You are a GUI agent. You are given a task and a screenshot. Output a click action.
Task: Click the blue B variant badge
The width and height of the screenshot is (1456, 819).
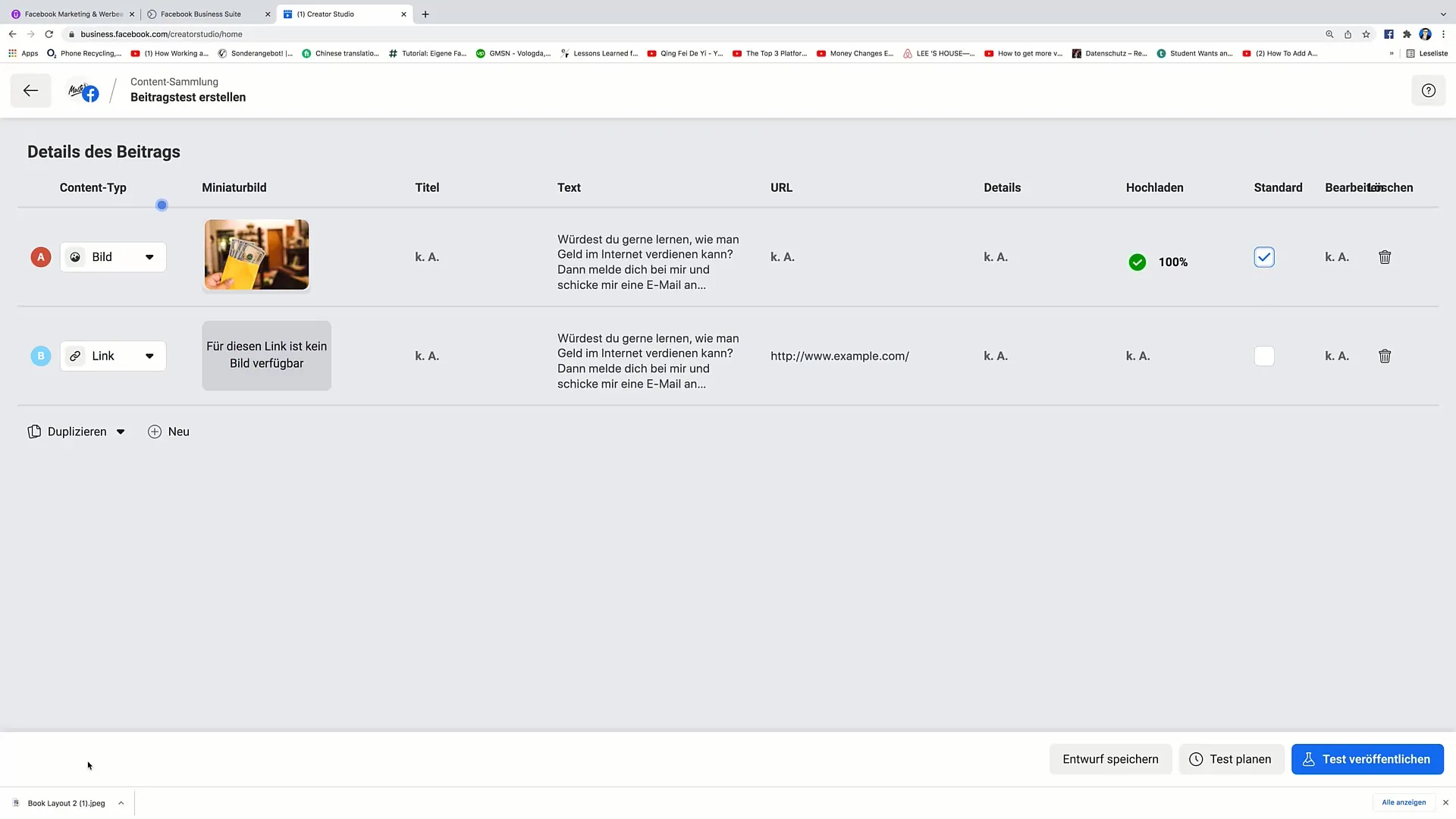point(41,356)
